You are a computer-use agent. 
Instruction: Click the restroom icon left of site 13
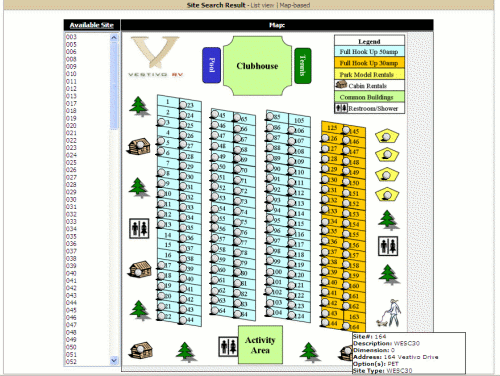coord(139,228)
